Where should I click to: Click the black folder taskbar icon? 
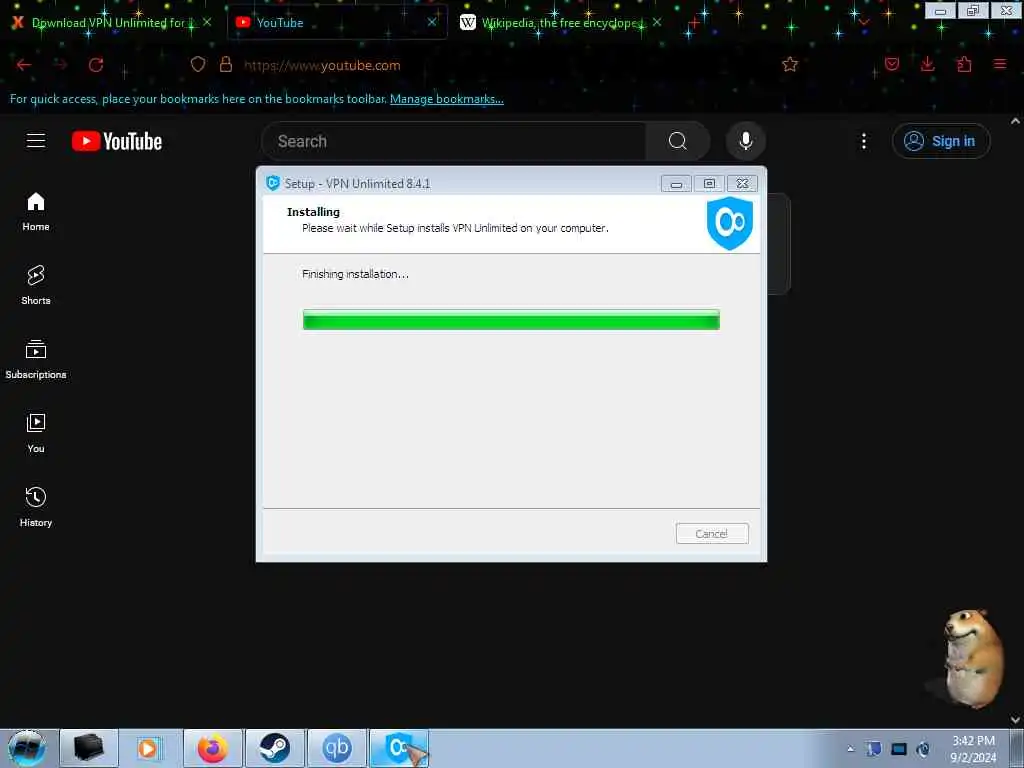coord(89,748)
